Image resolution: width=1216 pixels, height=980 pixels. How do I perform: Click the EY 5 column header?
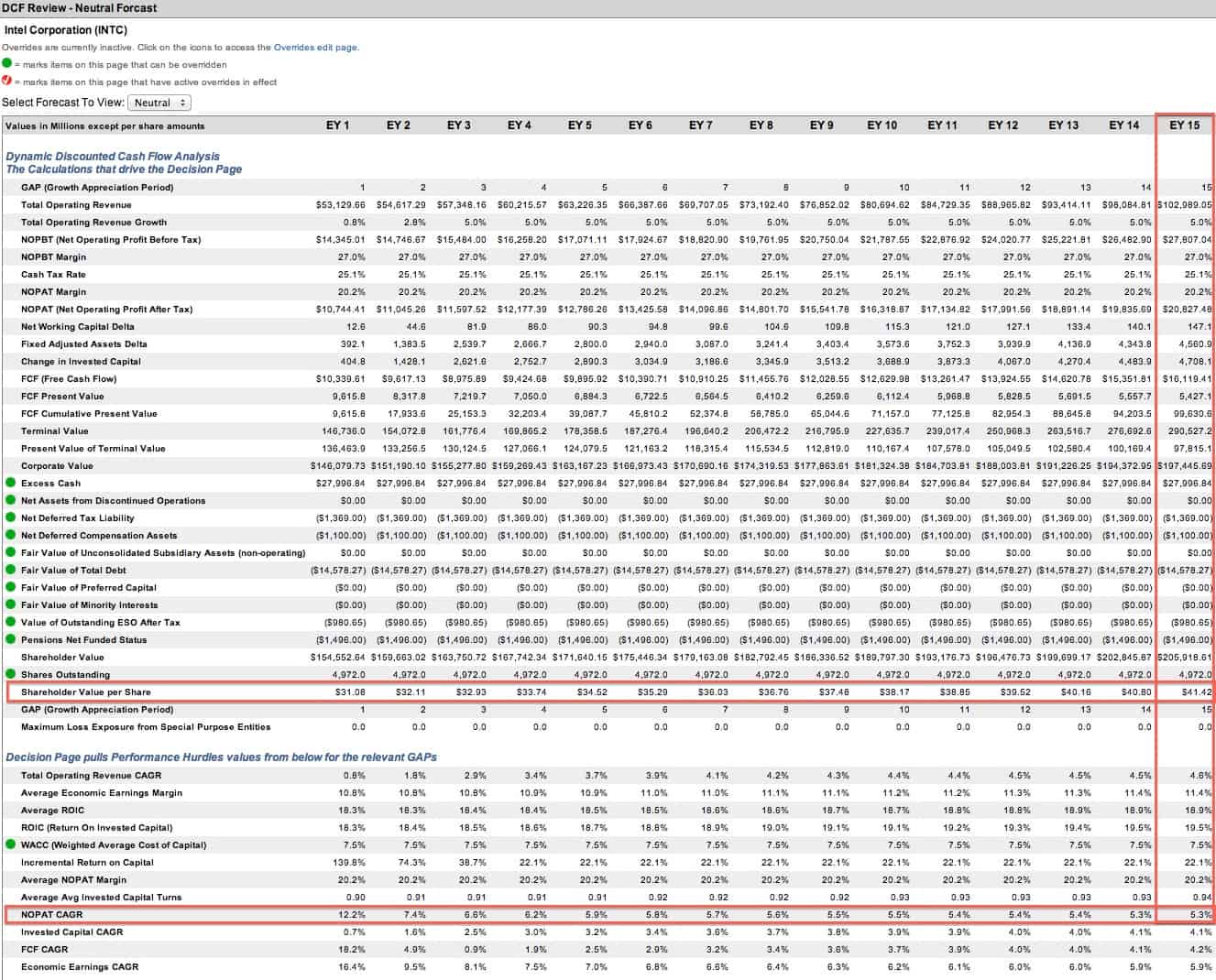pyautogui.click(x=580, y=125)
